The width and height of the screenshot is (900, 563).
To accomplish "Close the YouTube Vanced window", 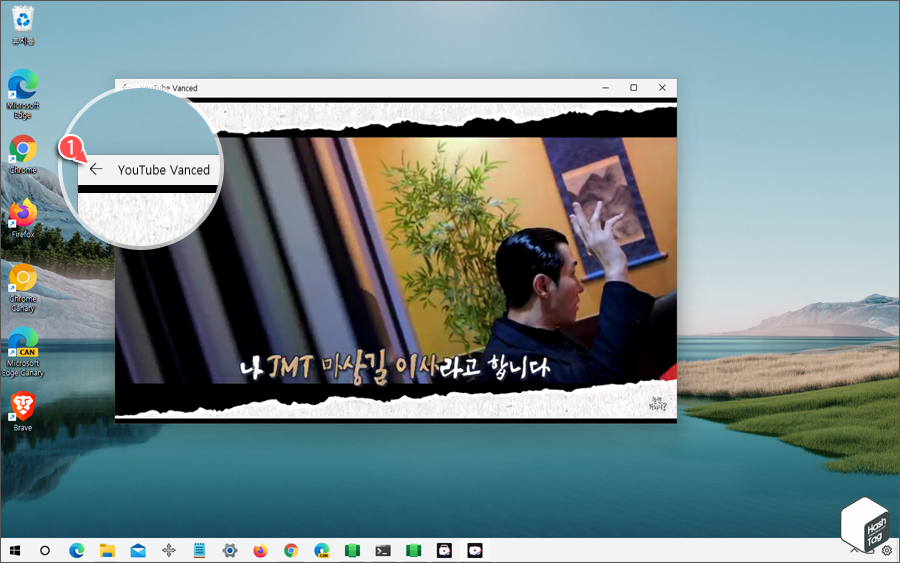I will click(x=662, y=88).
